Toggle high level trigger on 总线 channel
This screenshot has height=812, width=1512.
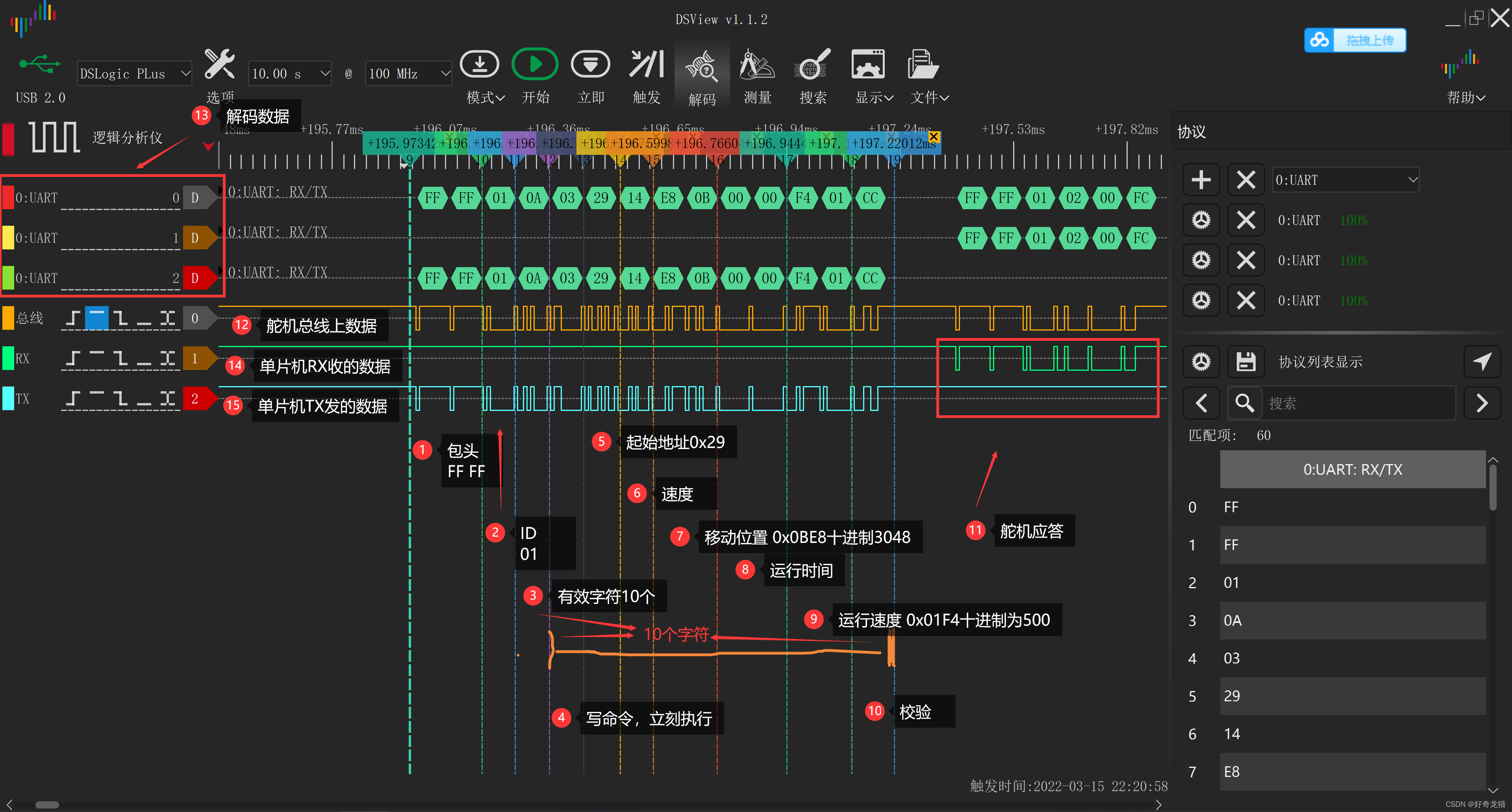[97, 318]
